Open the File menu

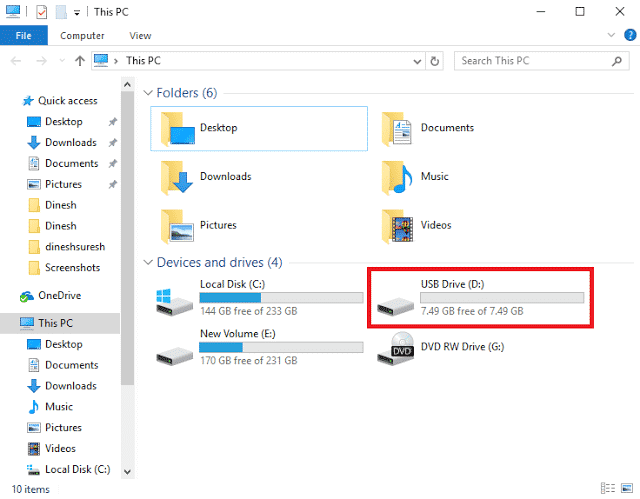24,35
